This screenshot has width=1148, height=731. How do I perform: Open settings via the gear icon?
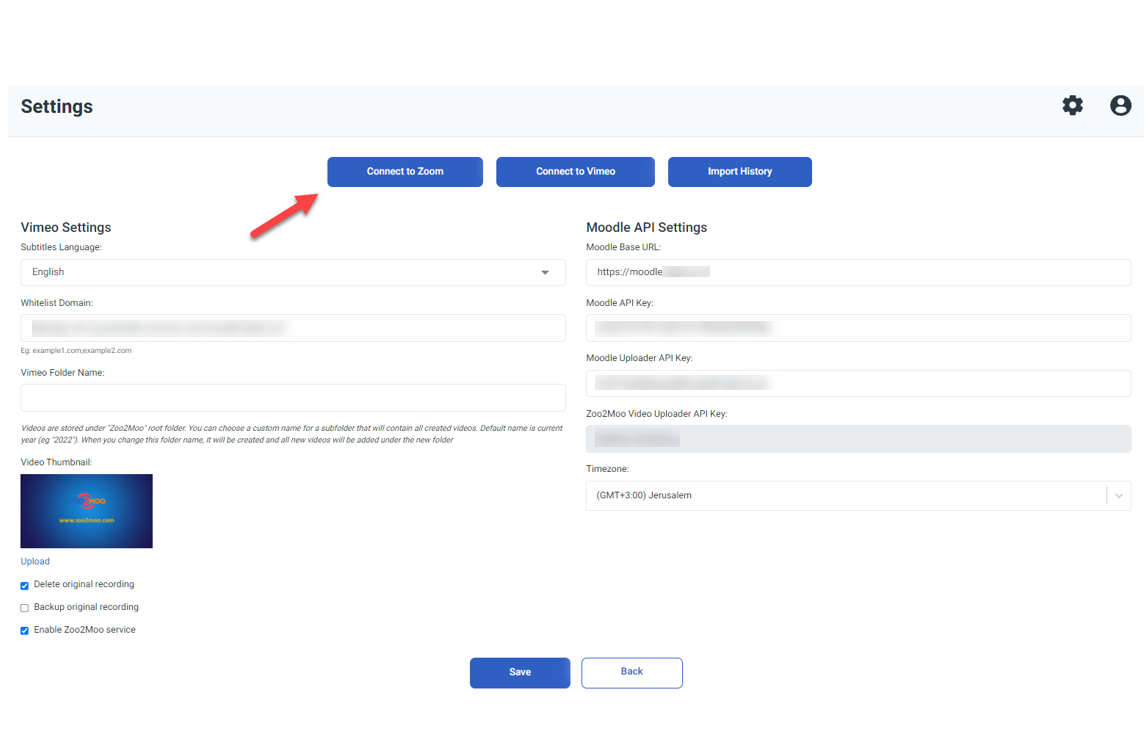(x=1073, y=105)
